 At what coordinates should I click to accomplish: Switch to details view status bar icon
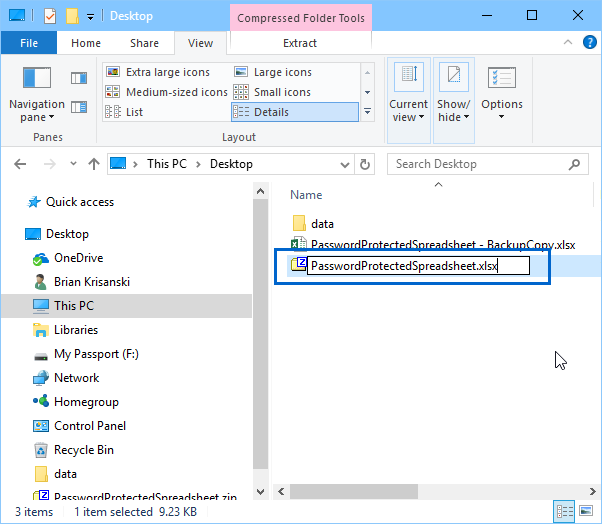(x=564, y=511)
